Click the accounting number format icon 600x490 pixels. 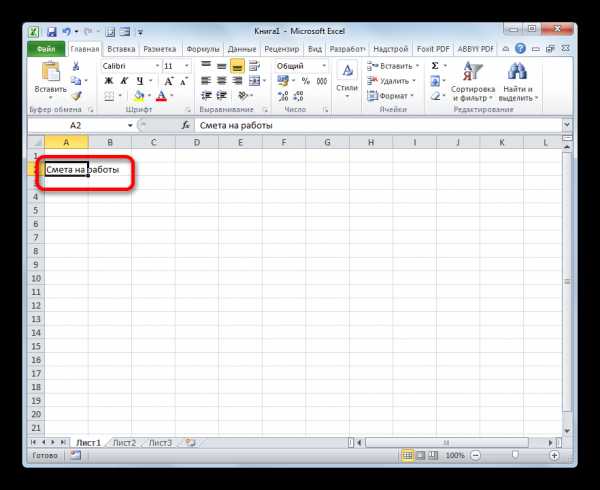pos(283,81)
